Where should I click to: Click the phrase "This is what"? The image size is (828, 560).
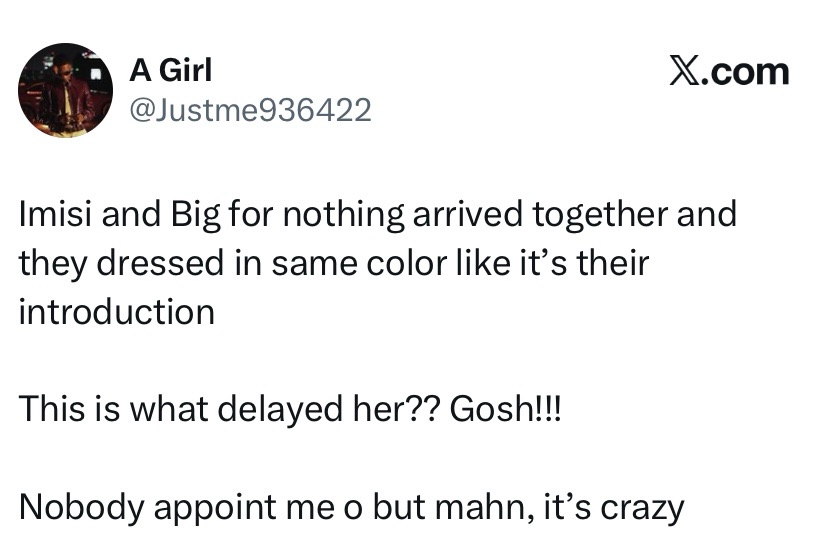pos(107,409)
